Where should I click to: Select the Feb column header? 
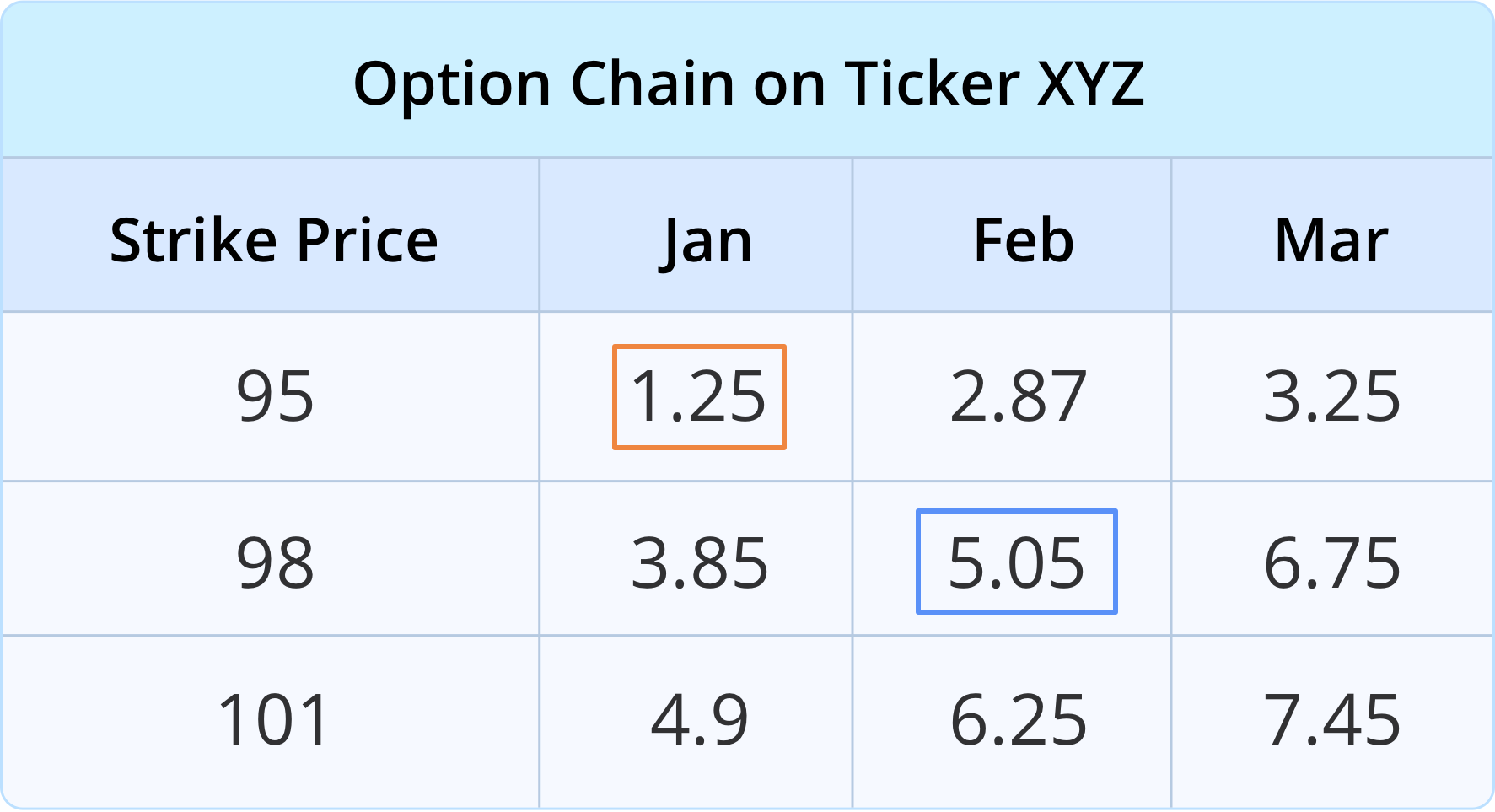pos(1023,241)
